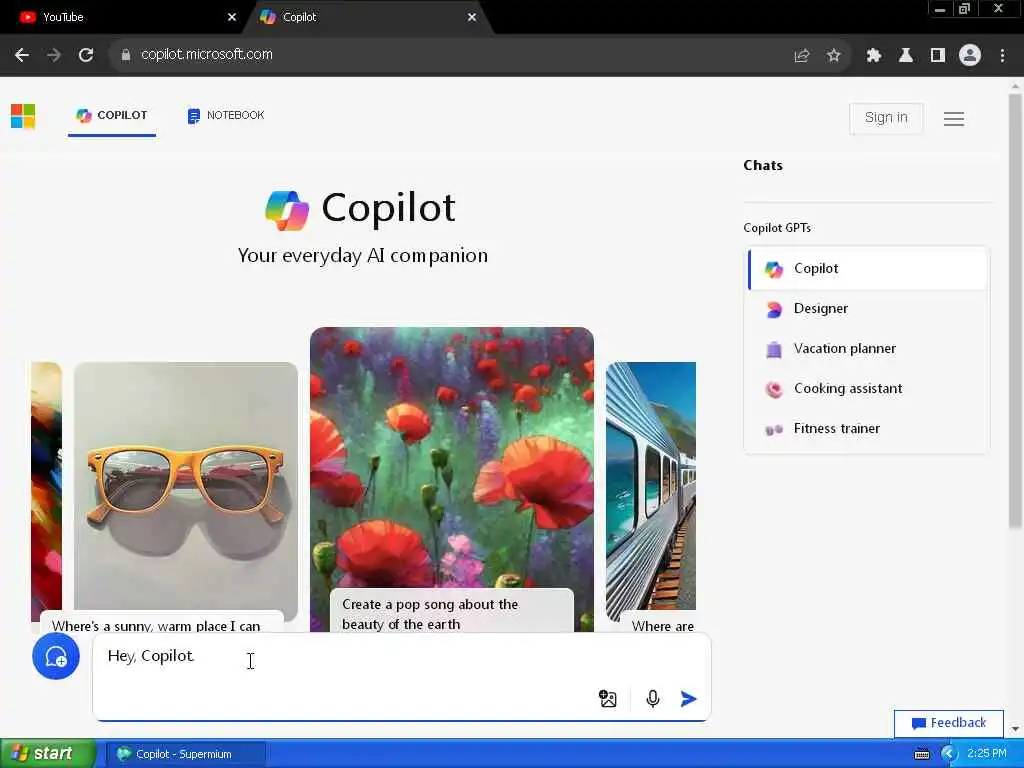
Task: Click the Chats heading
Action: [763, 165]
